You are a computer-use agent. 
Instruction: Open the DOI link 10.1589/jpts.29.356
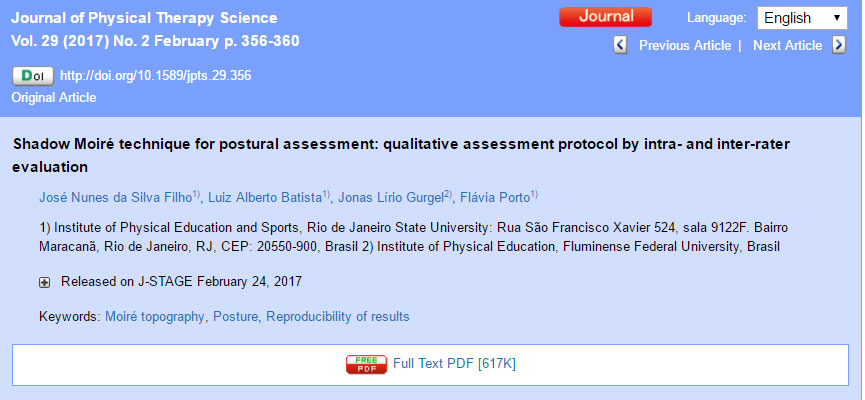[156, 75]
